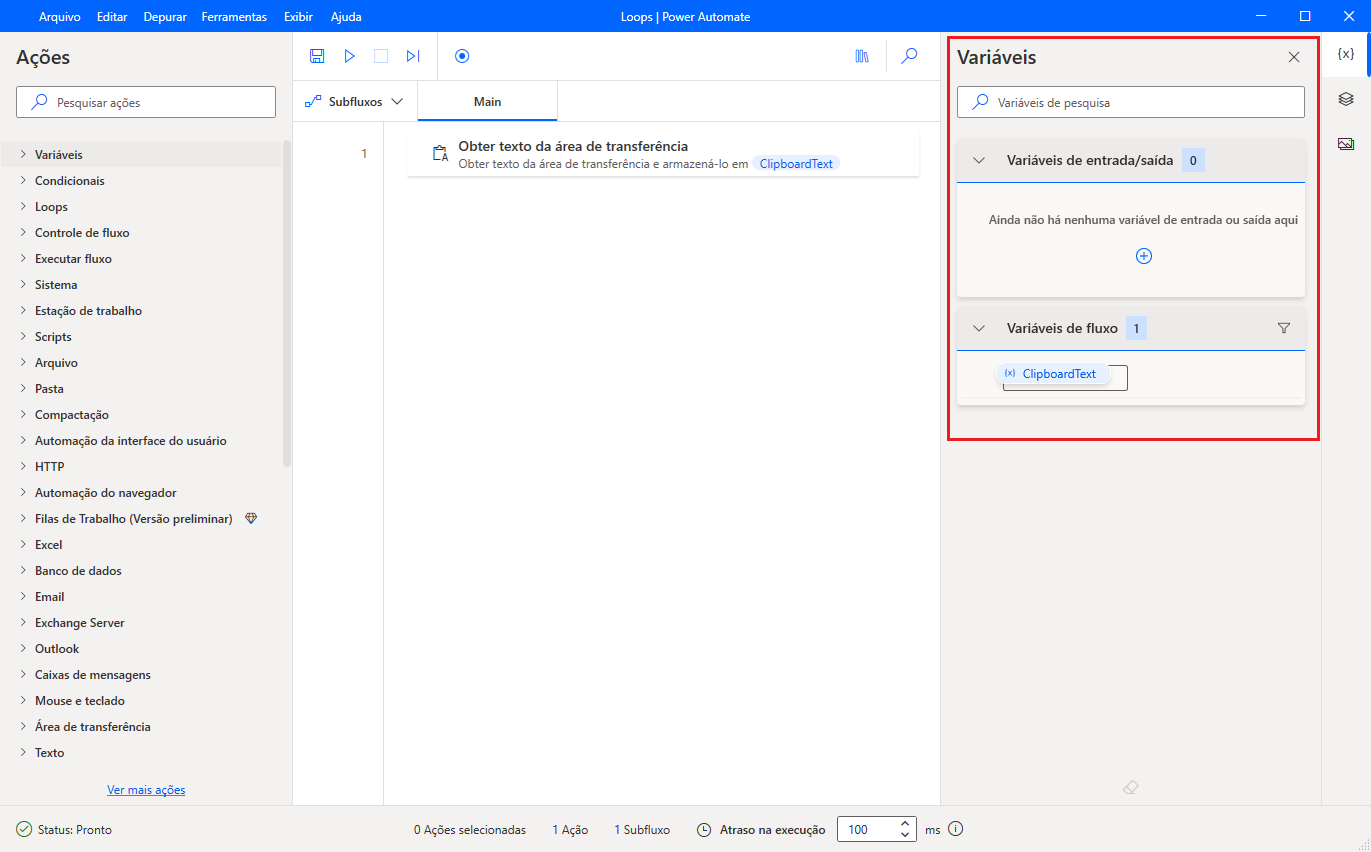
Task: Expand Área de transferência group
Action: tap(23, 727)
